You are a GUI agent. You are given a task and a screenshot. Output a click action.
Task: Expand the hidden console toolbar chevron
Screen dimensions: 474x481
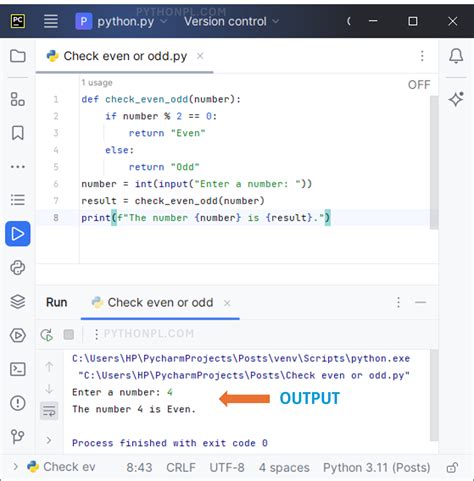pyautogui.click(x=49, y=440)
